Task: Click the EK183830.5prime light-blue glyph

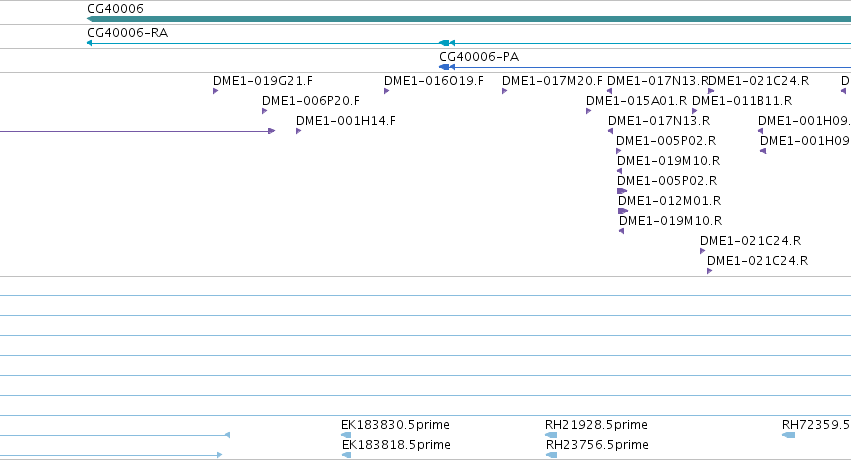Action: [346, 435]
